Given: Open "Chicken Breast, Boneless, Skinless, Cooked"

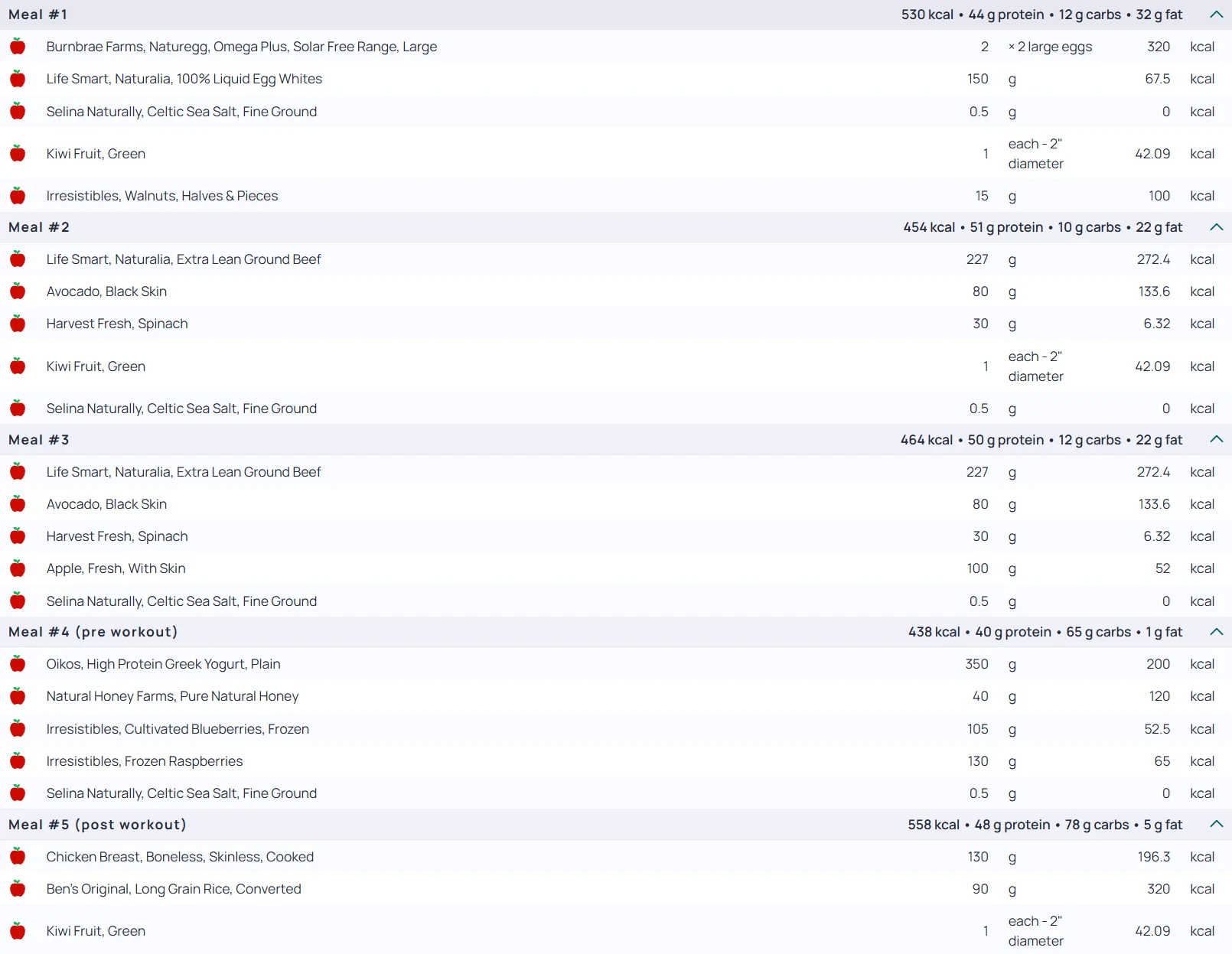Looking at the screenshot, I should click(x=180, y=857).
